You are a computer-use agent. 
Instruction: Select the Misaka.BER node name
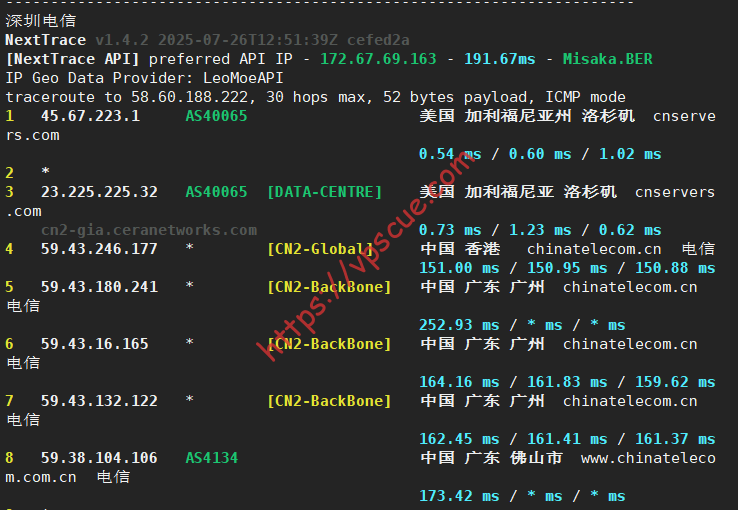pos(607,59)
